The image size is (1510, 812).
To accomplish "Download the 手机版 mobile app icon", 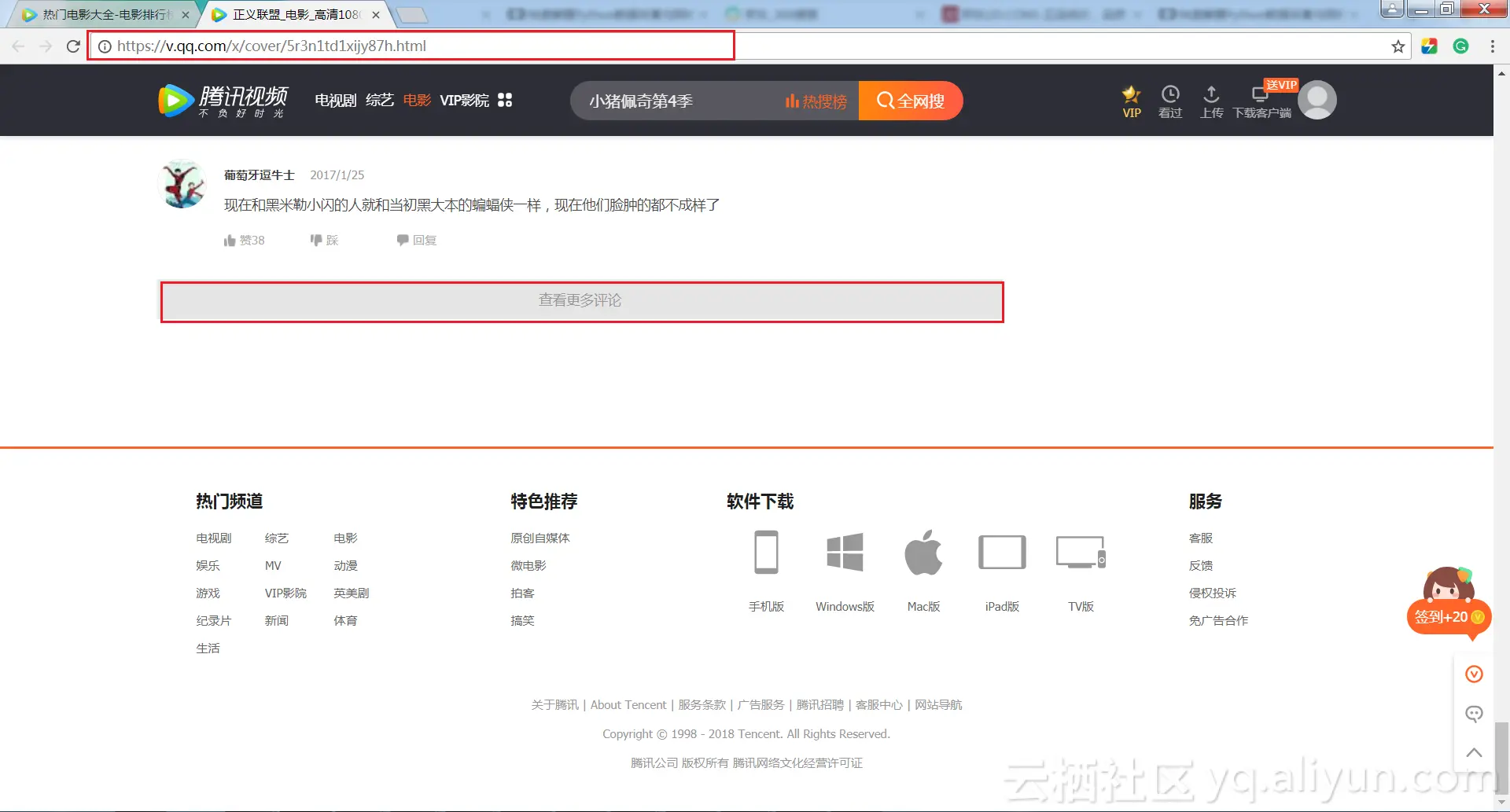I will [x=766, y=553].
